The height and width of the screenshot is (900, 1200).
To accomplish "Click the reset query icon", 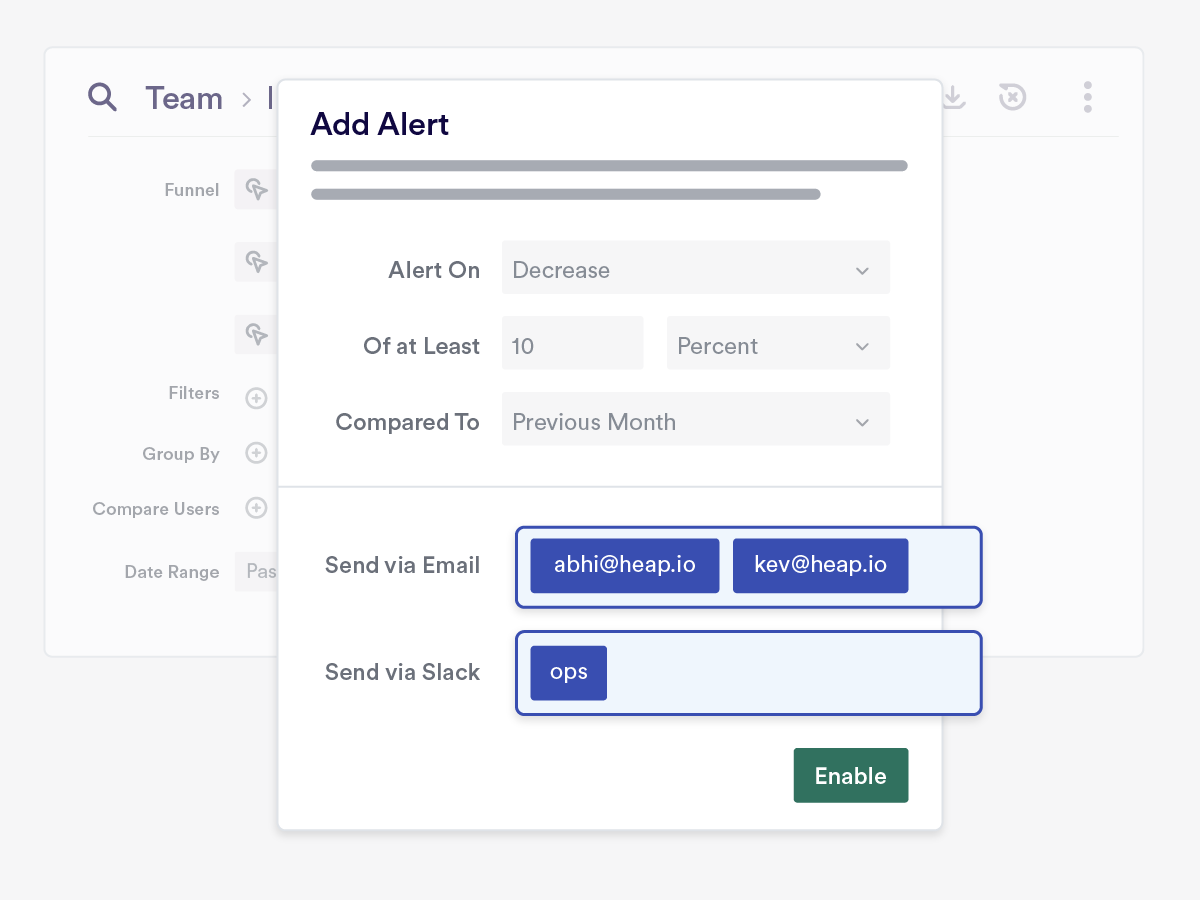I will (x=1012, y=97).
